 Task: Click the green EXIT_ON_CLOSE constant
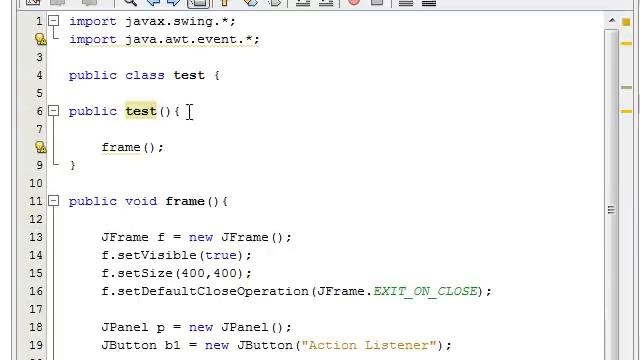point(425,291)
